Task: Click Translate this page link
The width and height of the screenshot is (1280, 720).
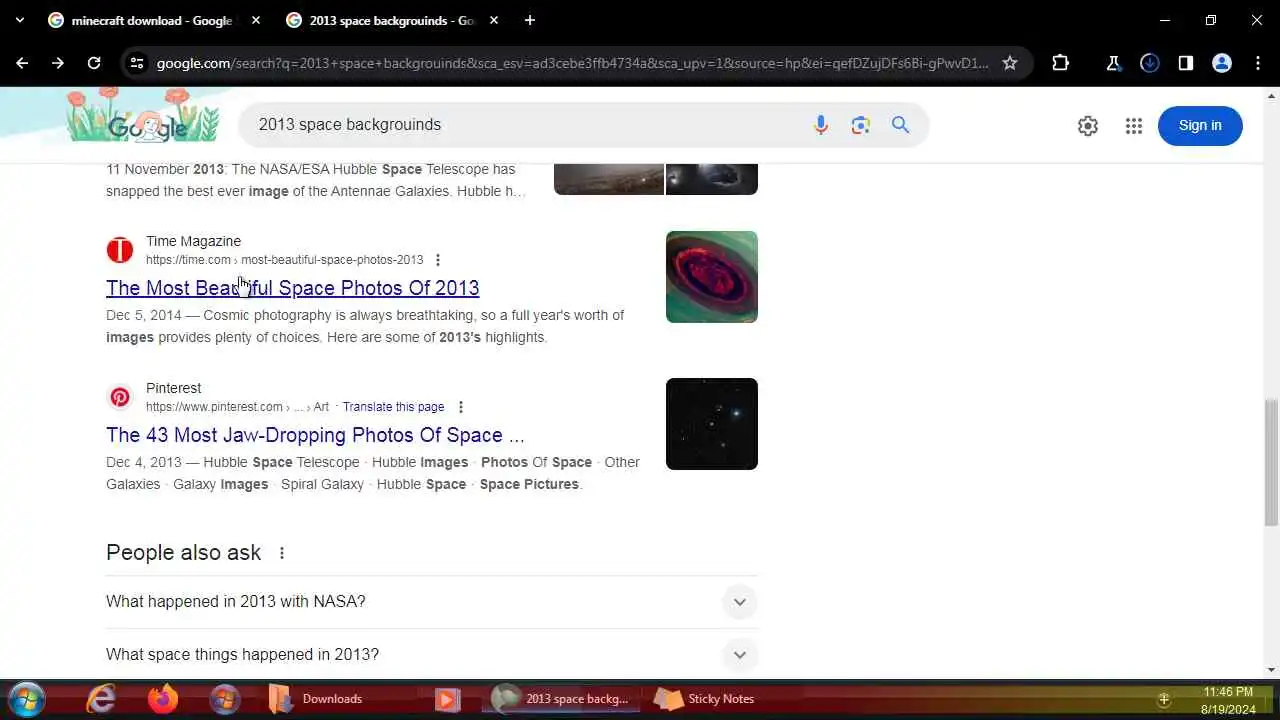Action: click(393, 407)
